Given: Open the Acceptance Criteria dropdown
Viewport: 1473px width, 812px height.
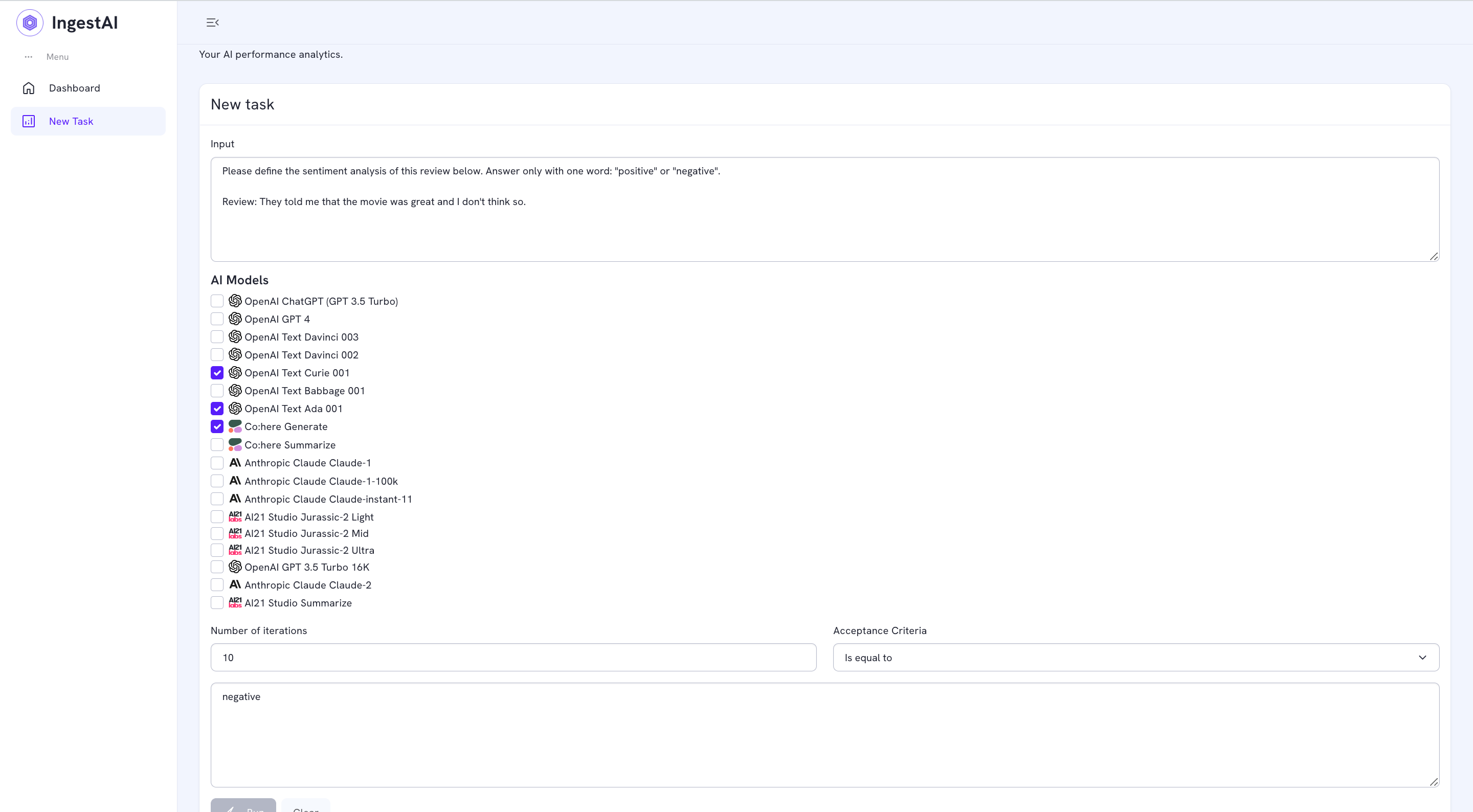Looking at the screenshot, I should 1135,658.
